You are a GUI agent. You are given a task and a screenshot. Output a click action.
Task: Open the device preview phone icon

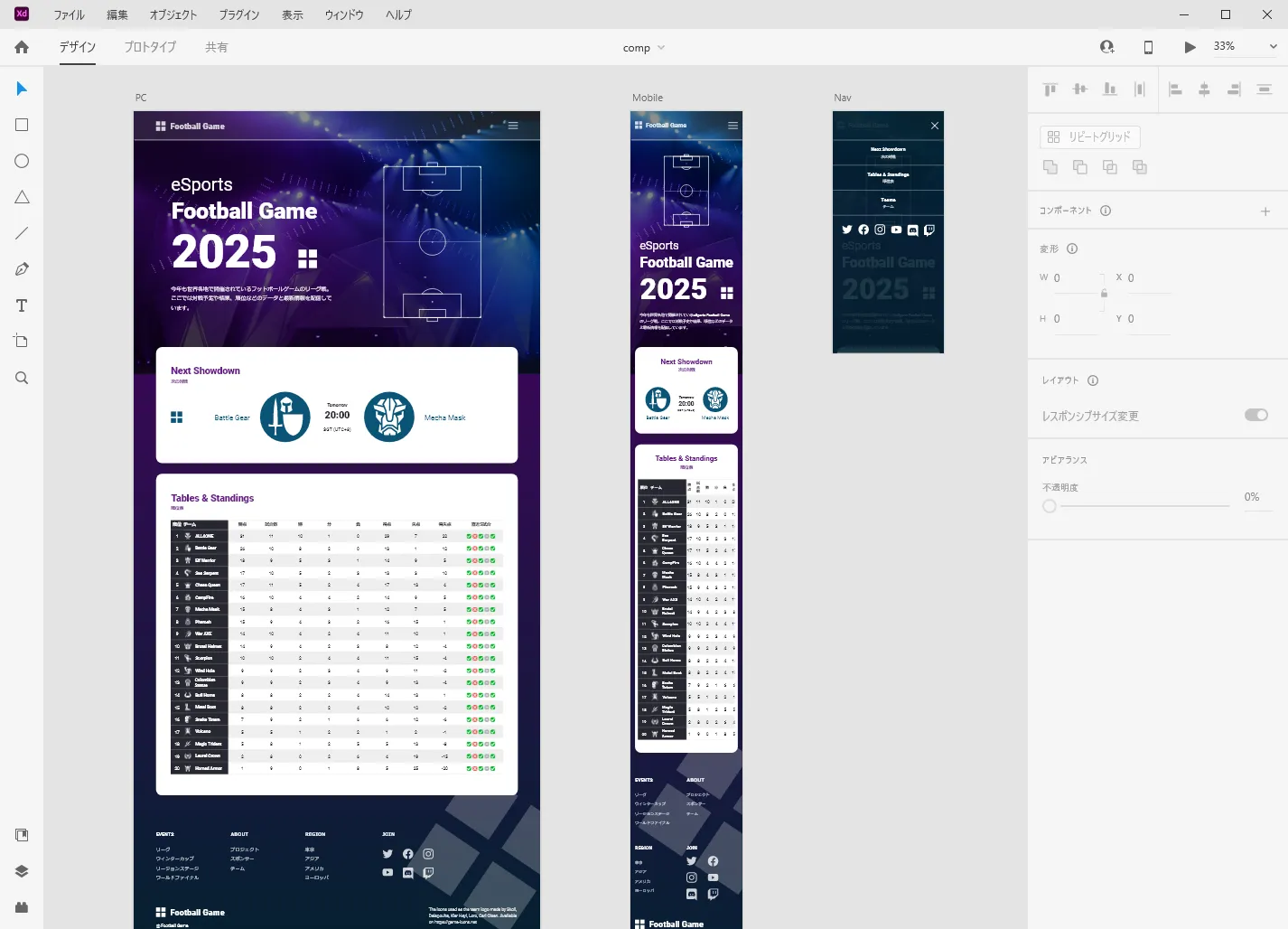tap(1148, 47)
